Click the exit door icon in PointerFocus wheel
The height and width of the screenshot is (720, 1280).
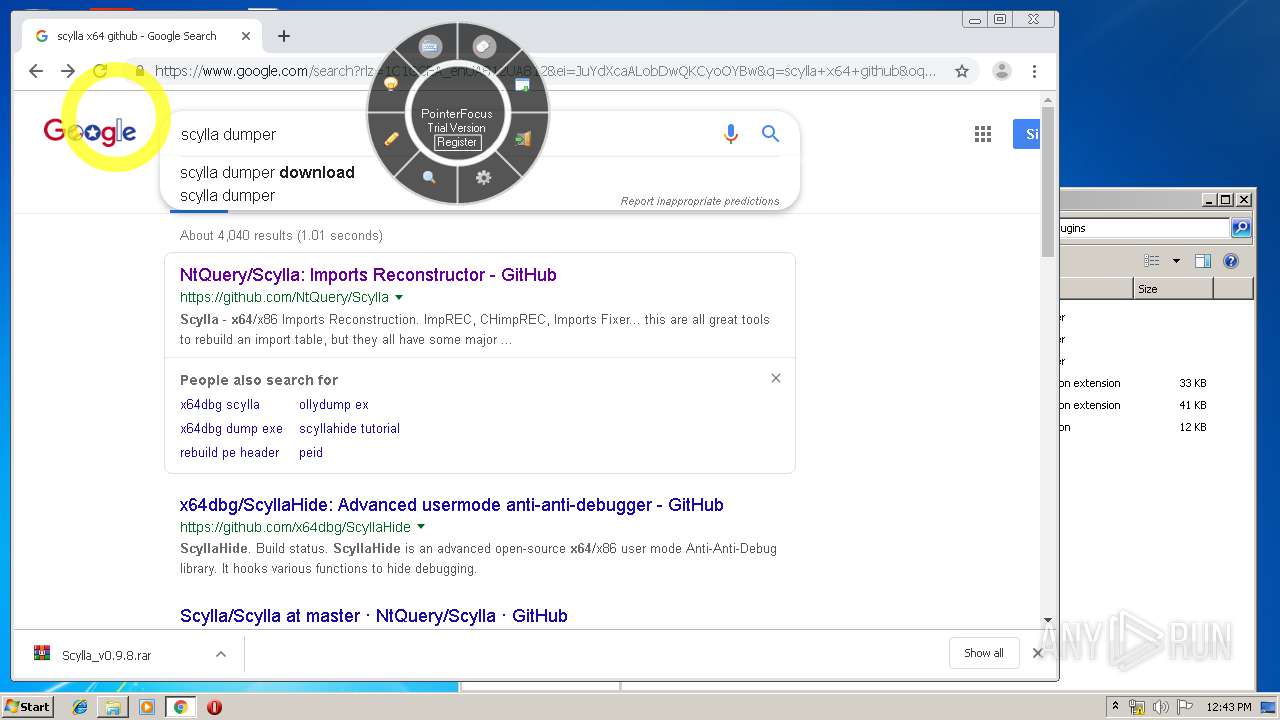click(x=522, y=139)
